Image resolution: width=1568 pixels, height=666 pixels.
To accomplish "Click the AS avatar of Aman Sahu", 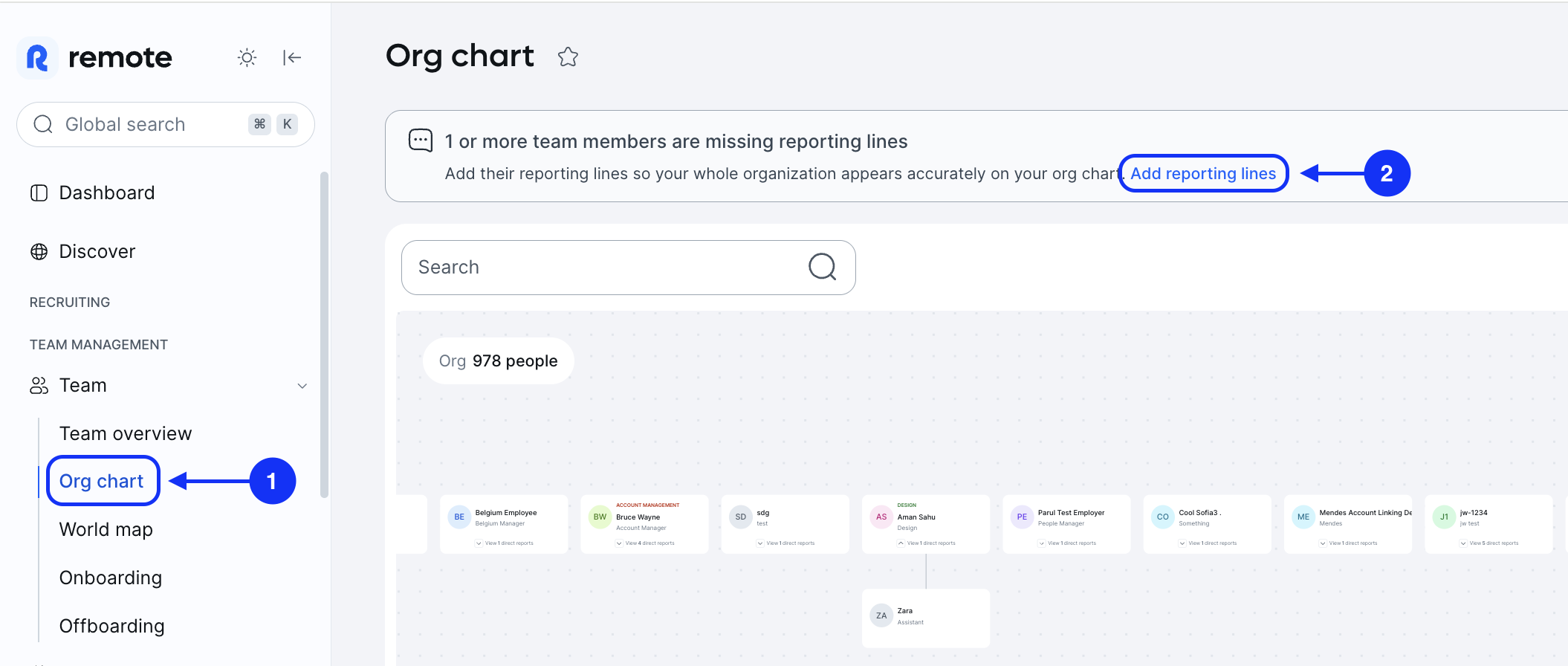I will point(881,517).
